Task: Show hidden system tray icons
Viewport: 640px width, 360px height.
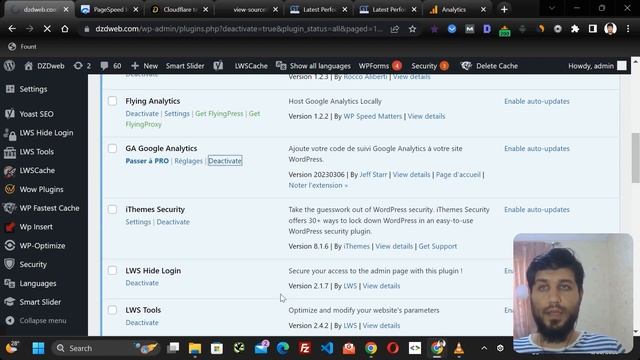Action: (x=484, y=348)
